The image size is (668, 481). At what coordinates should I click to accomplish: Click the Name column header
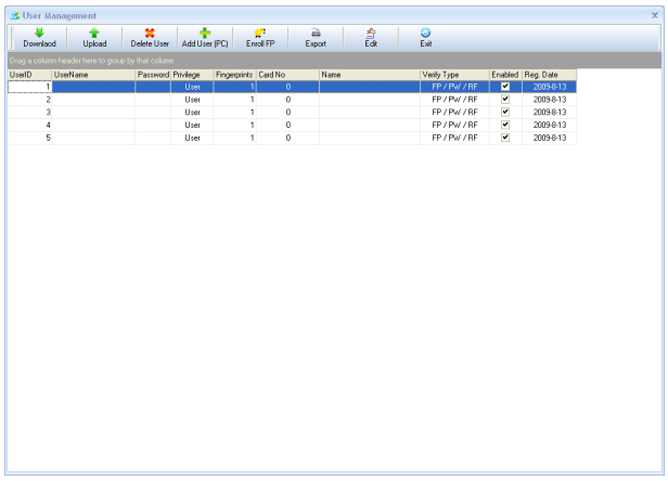click(x=370, y=75)
